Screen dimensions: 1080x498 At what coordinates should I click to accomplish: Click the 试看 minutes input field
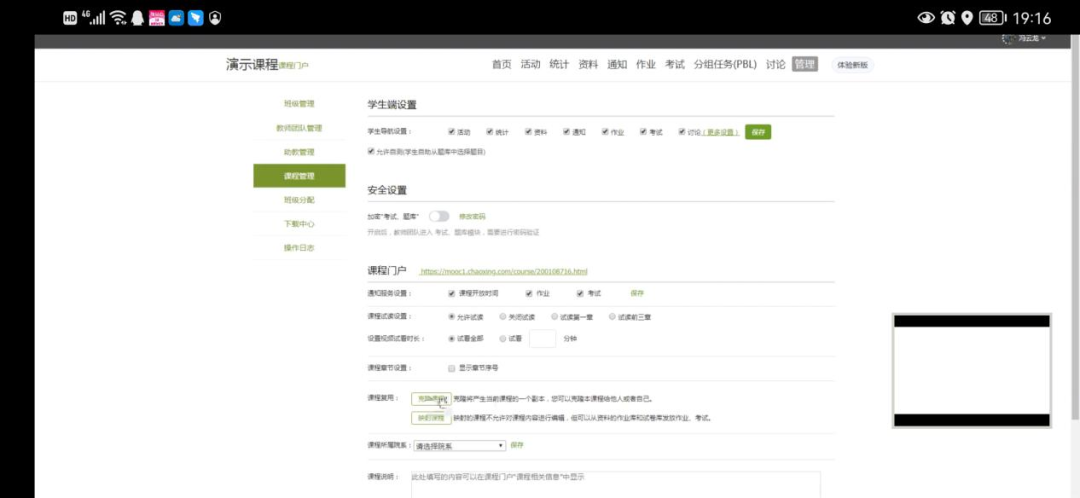tap(542, 339)
